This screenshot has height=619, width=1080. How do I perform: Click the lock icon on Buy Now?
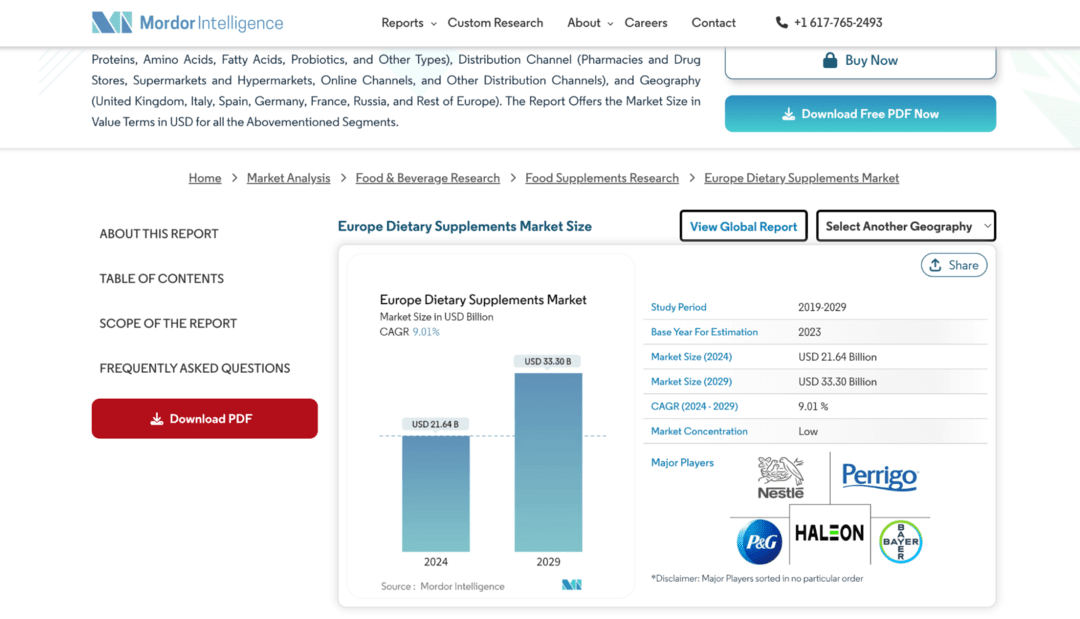(x=830, y=60)
